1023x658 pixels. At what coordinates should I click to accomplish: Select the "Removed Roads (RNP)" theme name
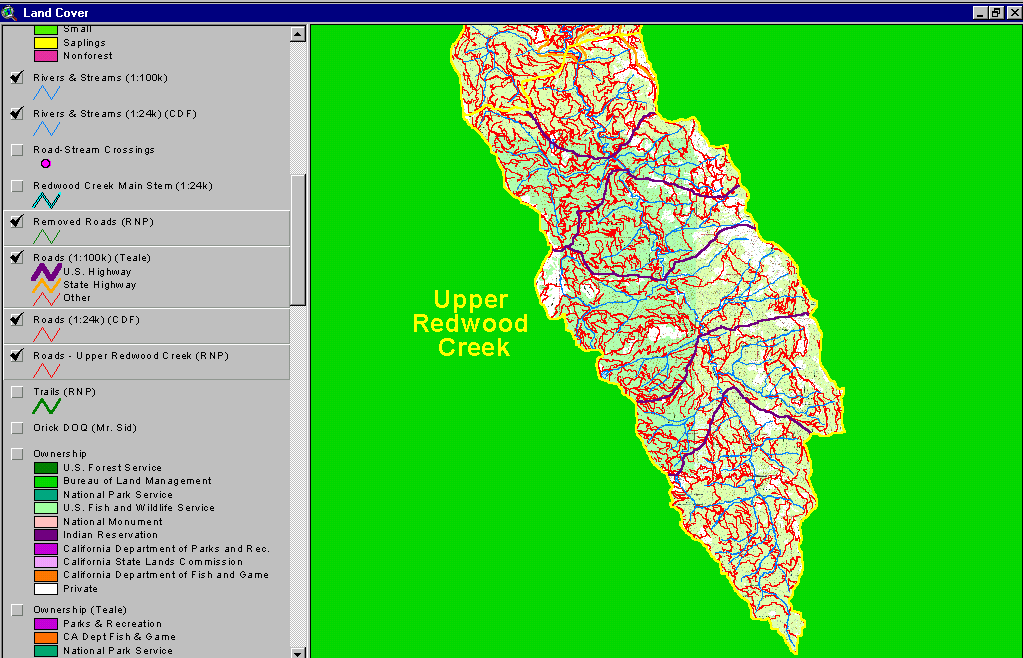(93, 222)
